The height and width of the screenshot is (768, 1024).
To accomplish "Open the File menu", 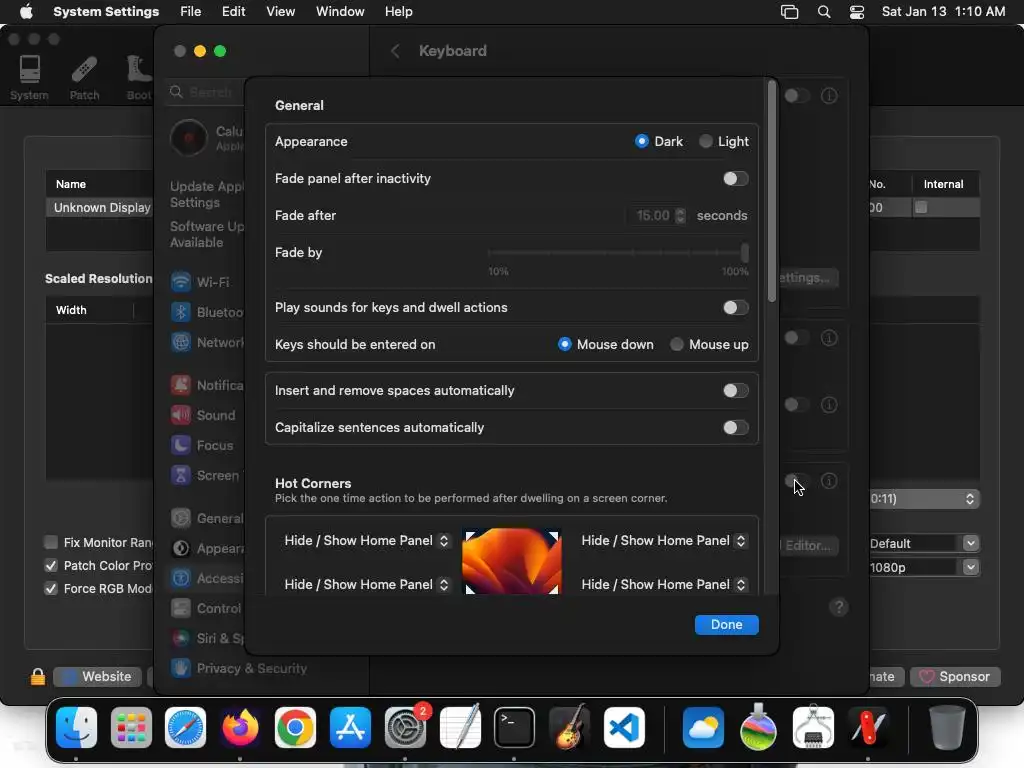I will (191, 12).
